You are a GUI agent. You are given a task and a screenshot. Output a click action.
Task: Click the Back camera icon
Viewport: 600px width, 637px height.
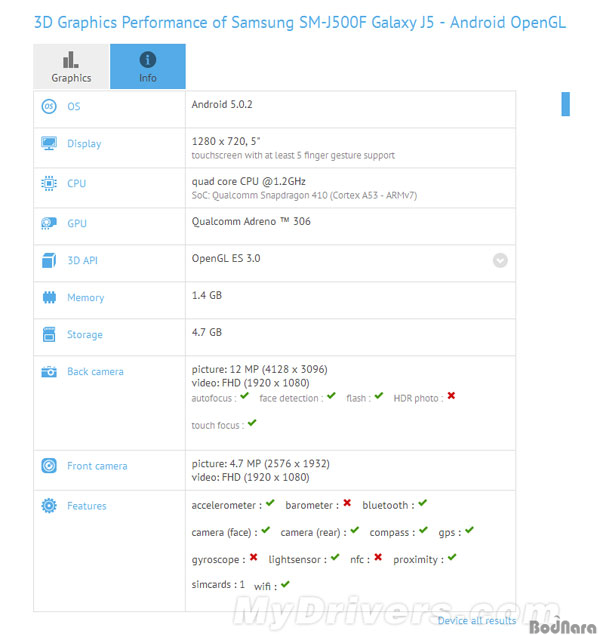(x=49, y=372)
